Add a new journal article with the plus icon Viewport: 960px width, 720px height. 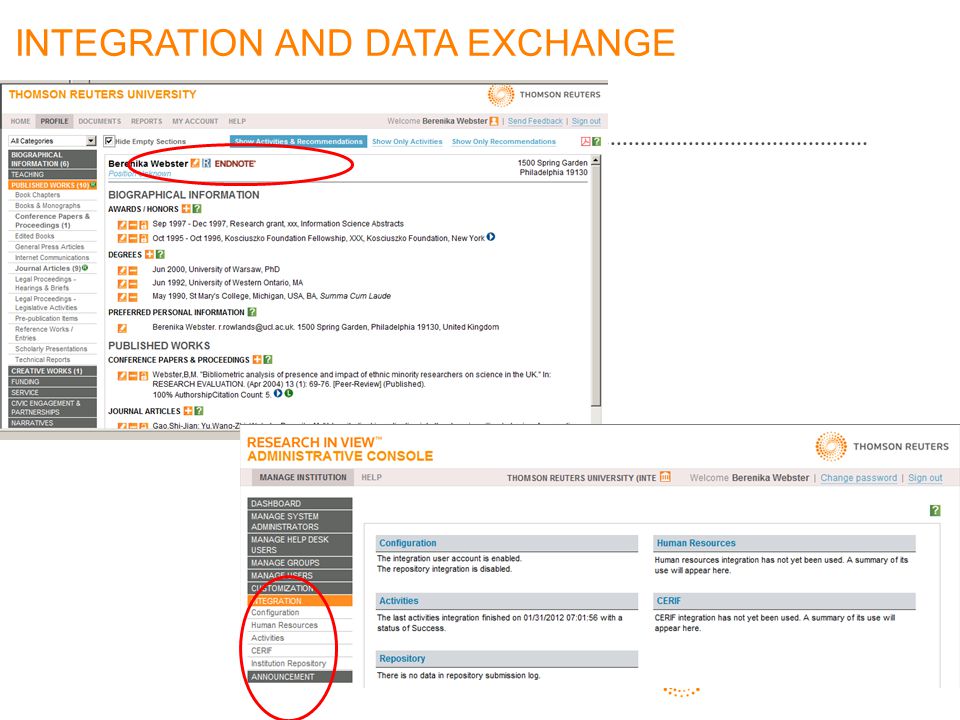point(188,411)
